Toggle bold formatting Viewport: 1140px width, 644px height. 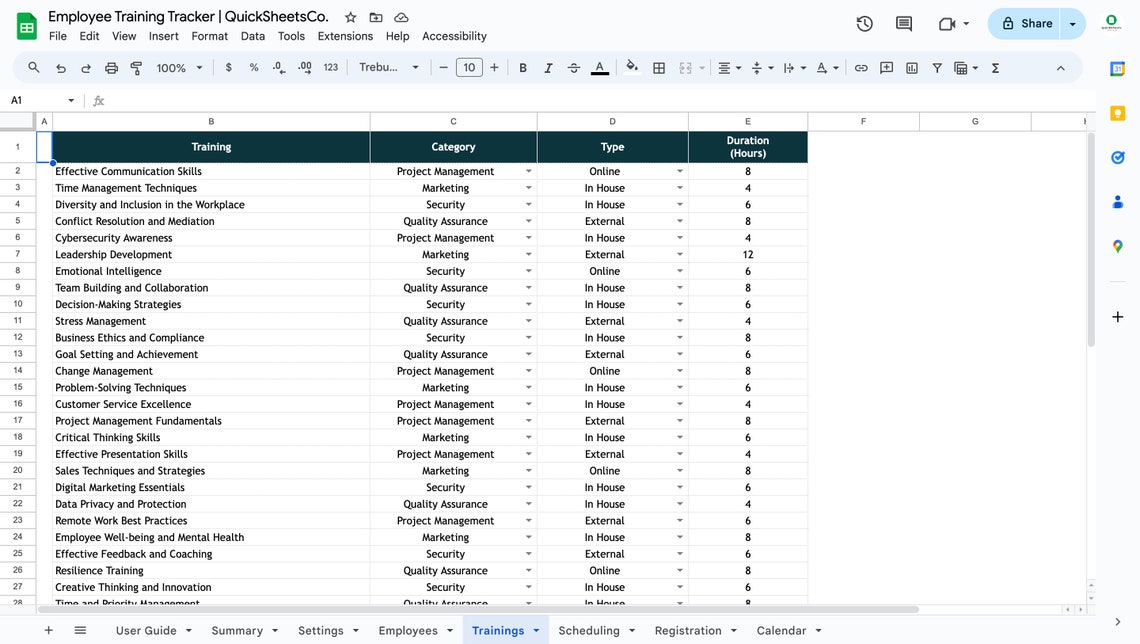(x=522, y=68)
